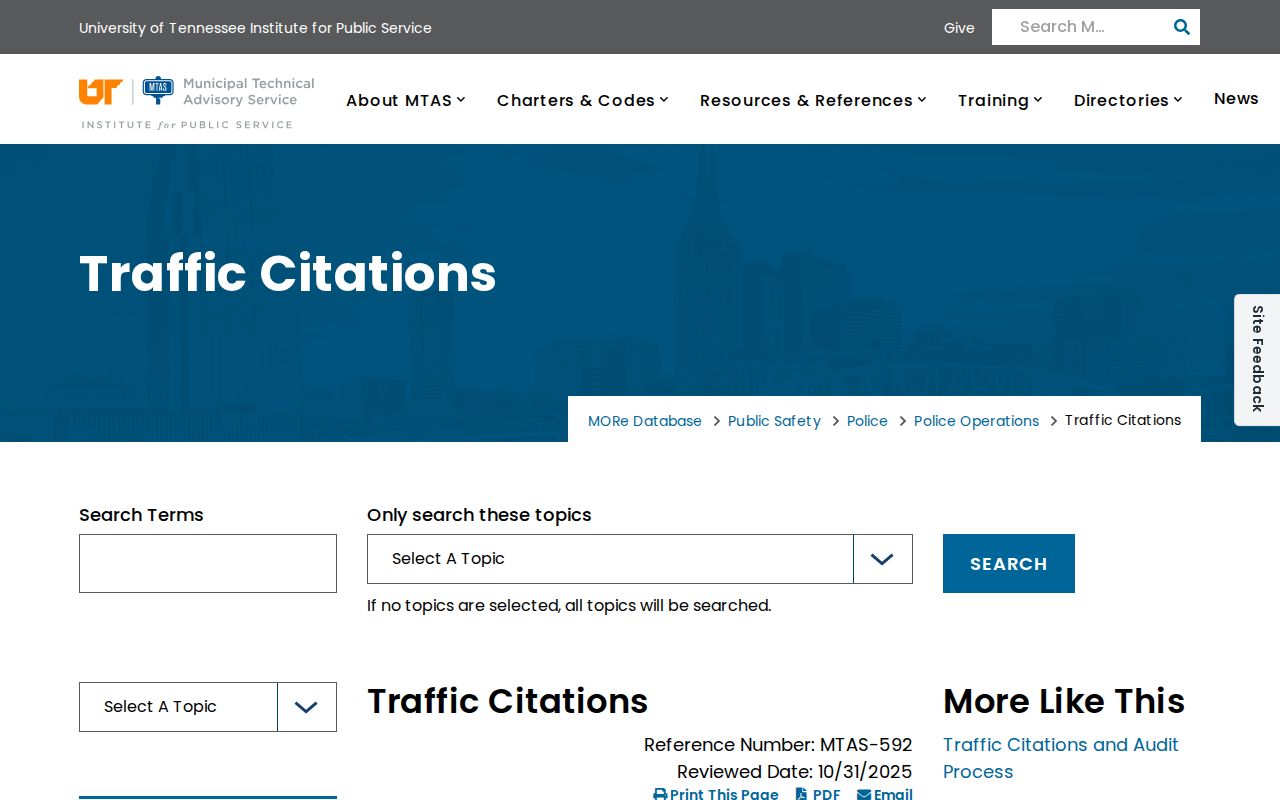
Task: Open the Give link
Action: (959, 28)
